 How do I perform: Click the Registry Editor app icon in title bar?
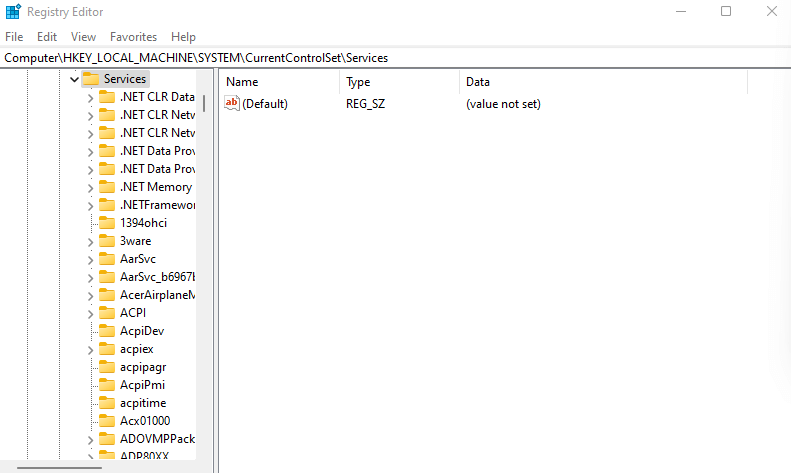pyautogui.click(x=13, y=11)
